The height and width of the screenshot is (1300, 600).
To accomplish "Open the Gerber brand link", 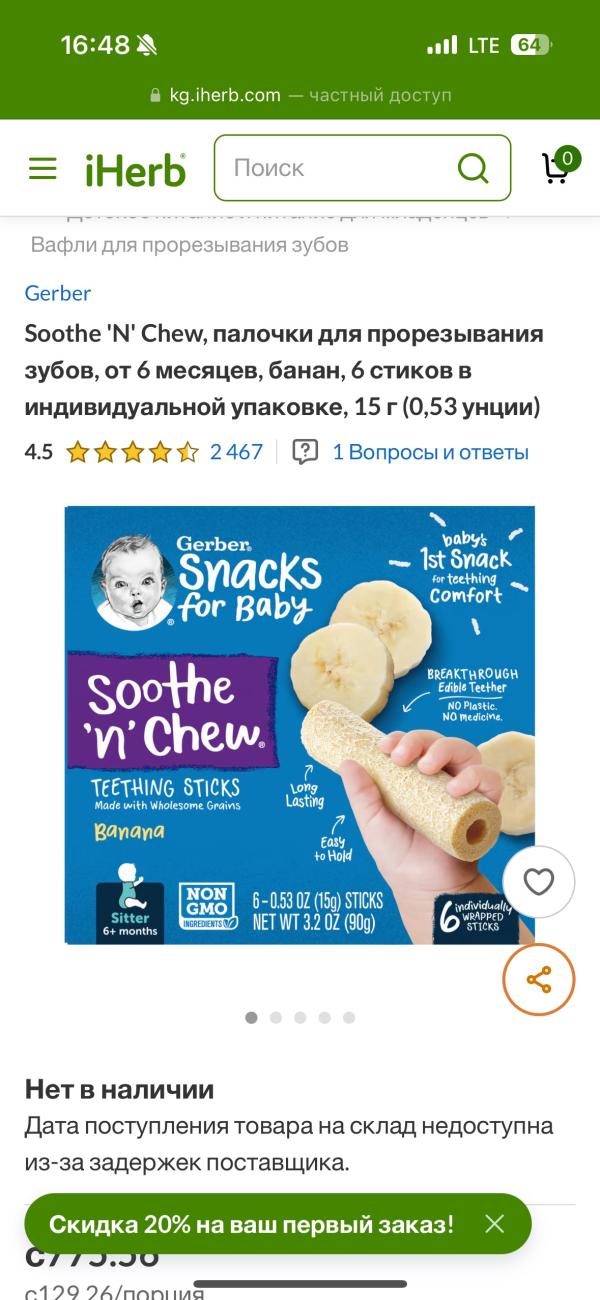I will coord(58,293).
